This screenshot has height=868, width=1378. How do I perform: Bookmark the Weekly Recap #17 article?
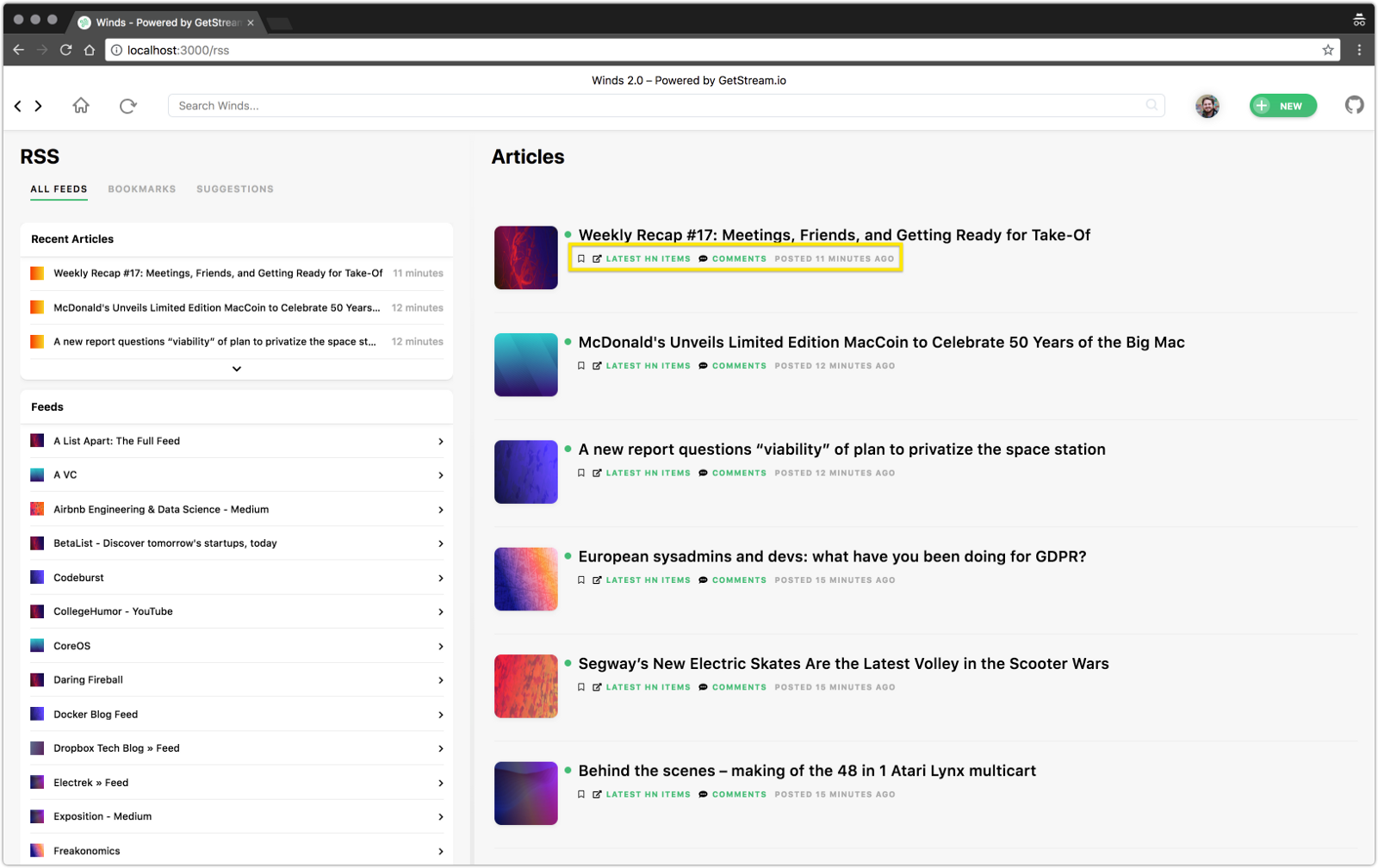(581, 258)
